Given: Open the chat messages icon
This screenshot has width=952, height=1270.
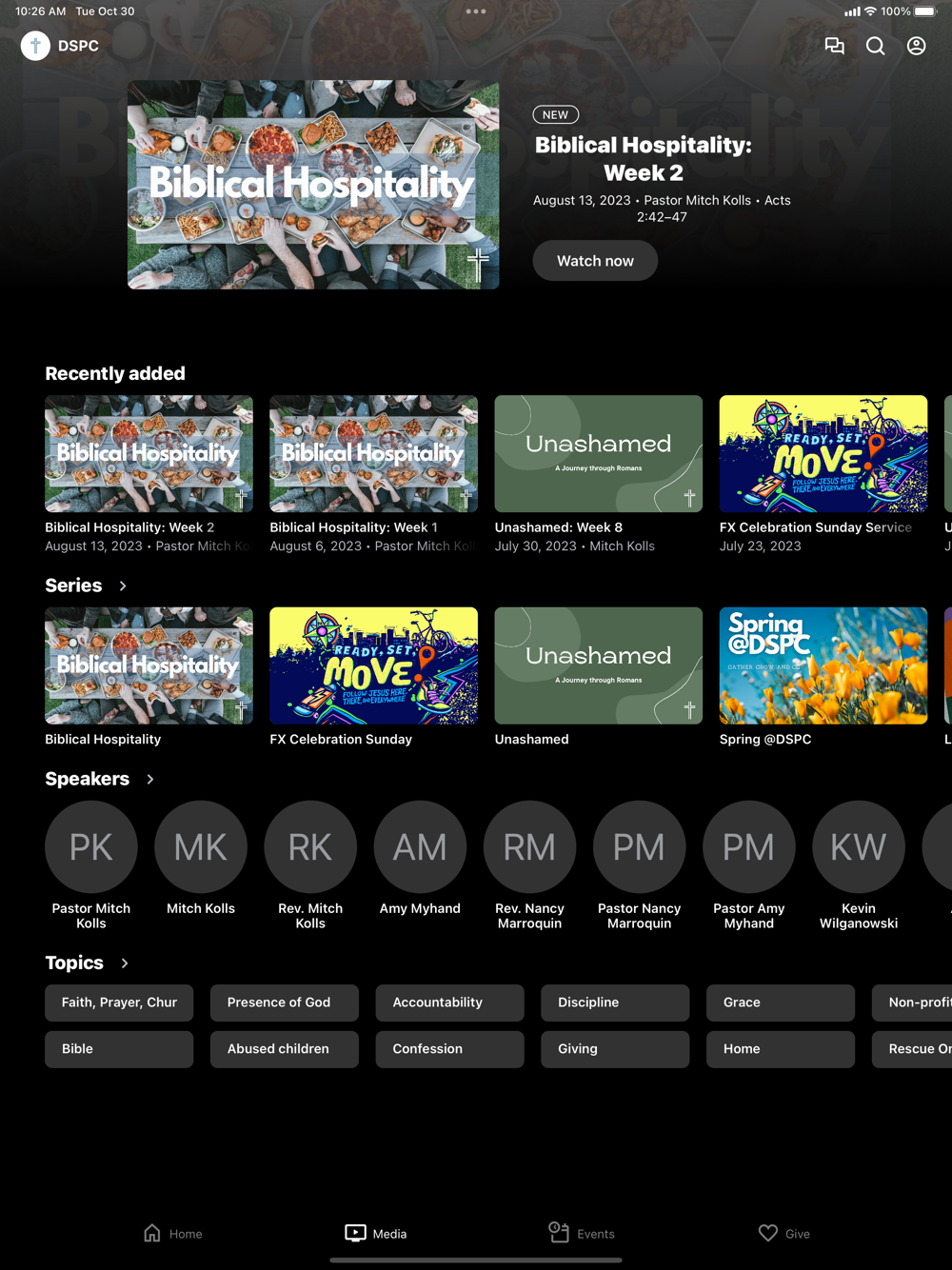Looking at the screenshot, I should [x=835, y=46].
